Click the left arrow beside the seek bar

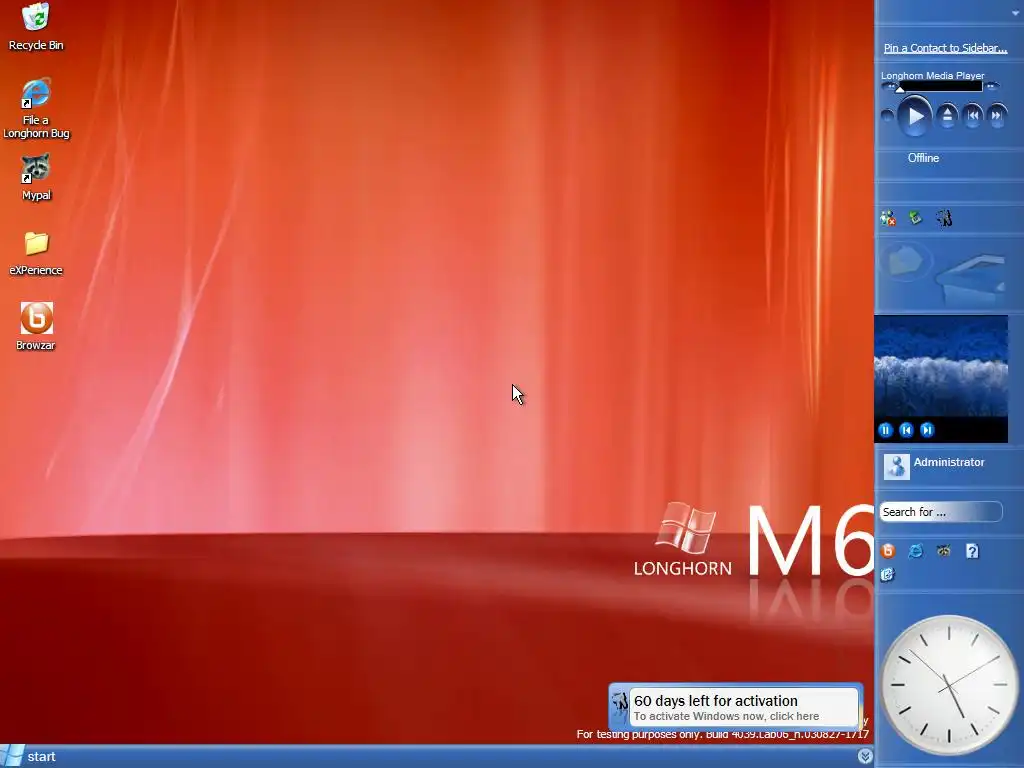889,86
